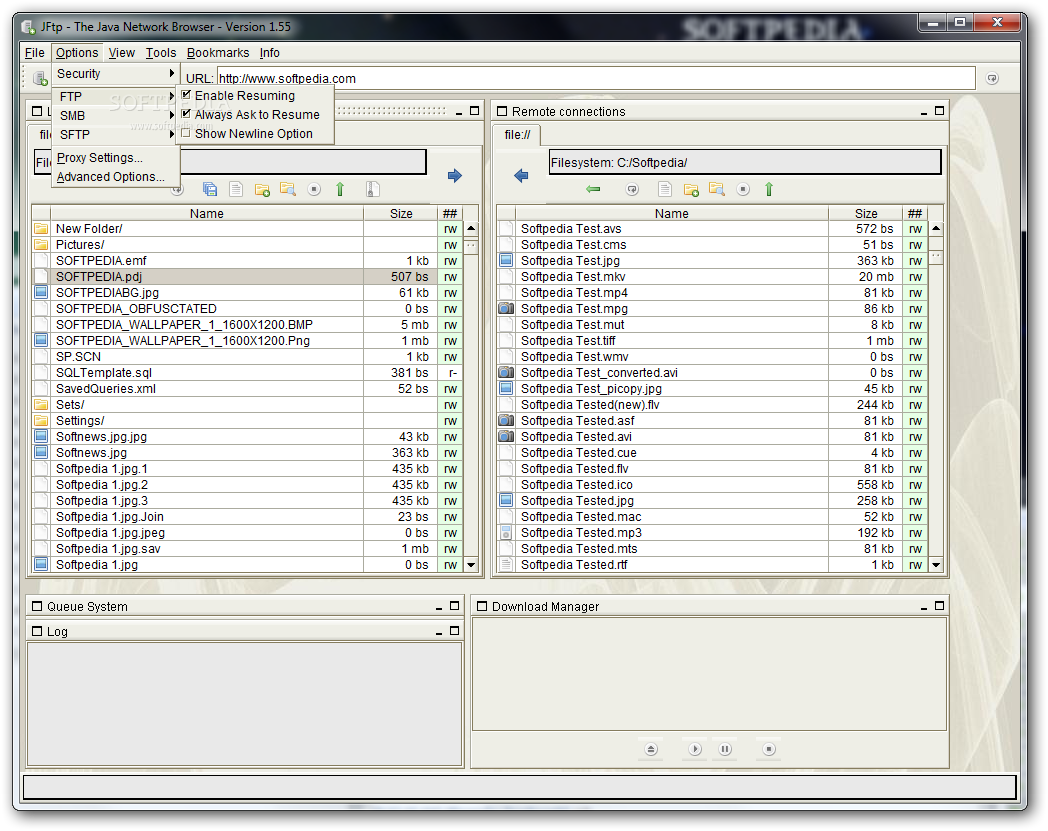Click the go button right of URL field

click(993, 78)
